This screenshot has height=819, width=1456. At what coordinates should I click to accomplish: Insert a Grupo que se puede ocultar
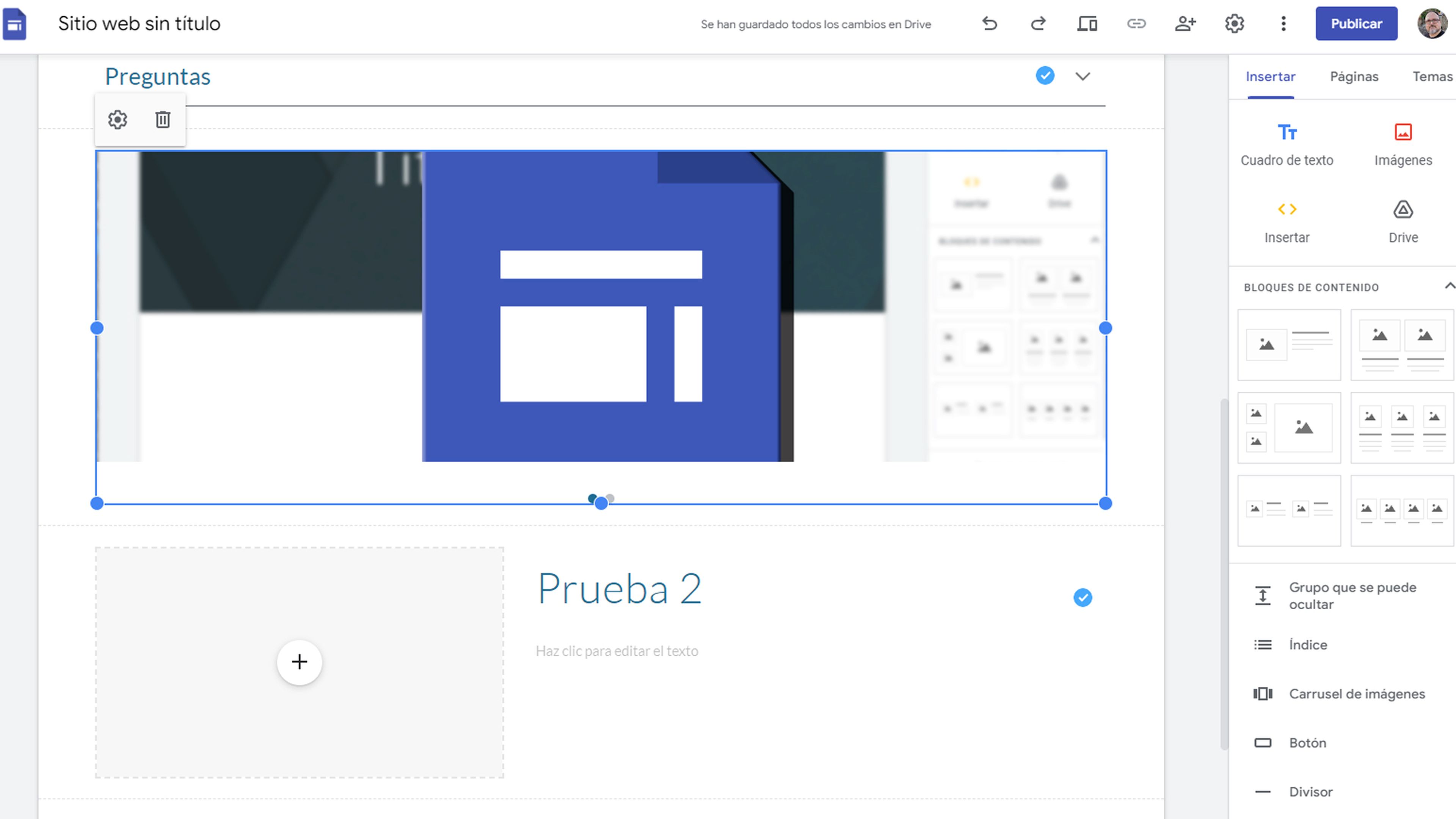[1342, 596]
